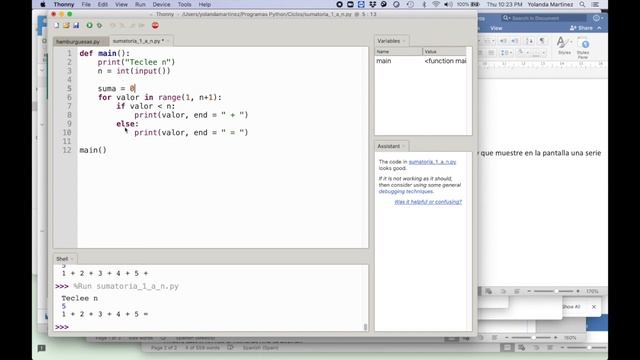Viewport: 640px width, 360px height.
Task: Select the main variable row
Action: tap(421, 61)
